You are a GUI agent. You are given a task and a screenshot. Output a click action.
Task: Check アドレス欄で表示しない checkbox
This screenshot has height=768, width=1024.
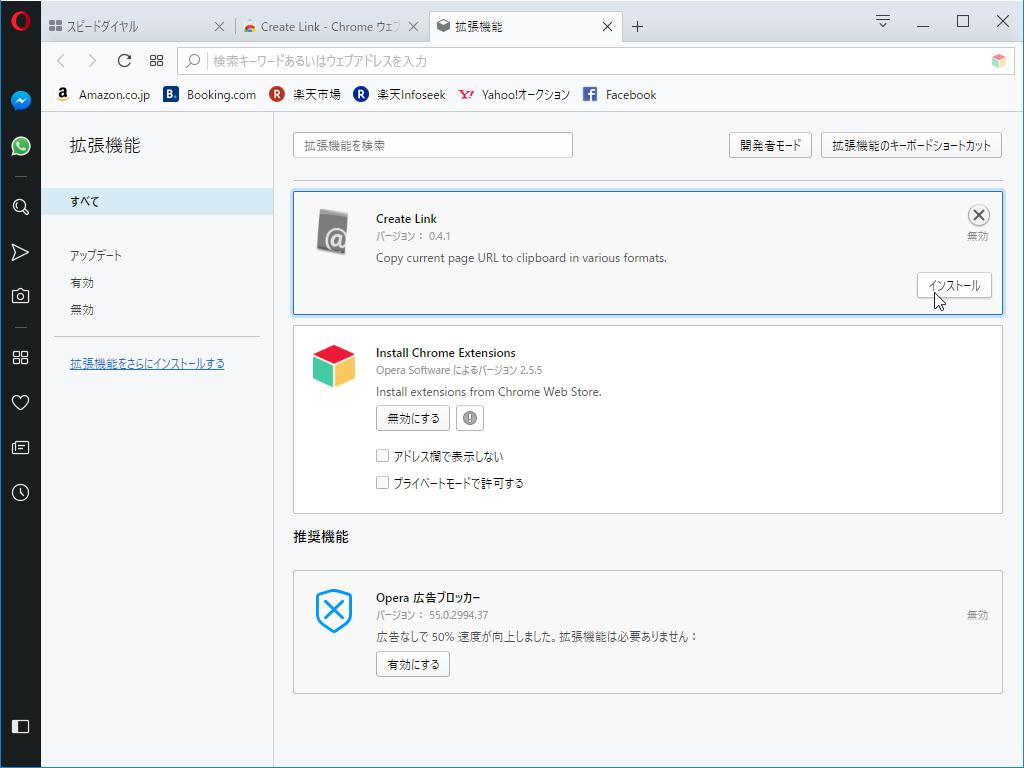(x=382, y=455)
